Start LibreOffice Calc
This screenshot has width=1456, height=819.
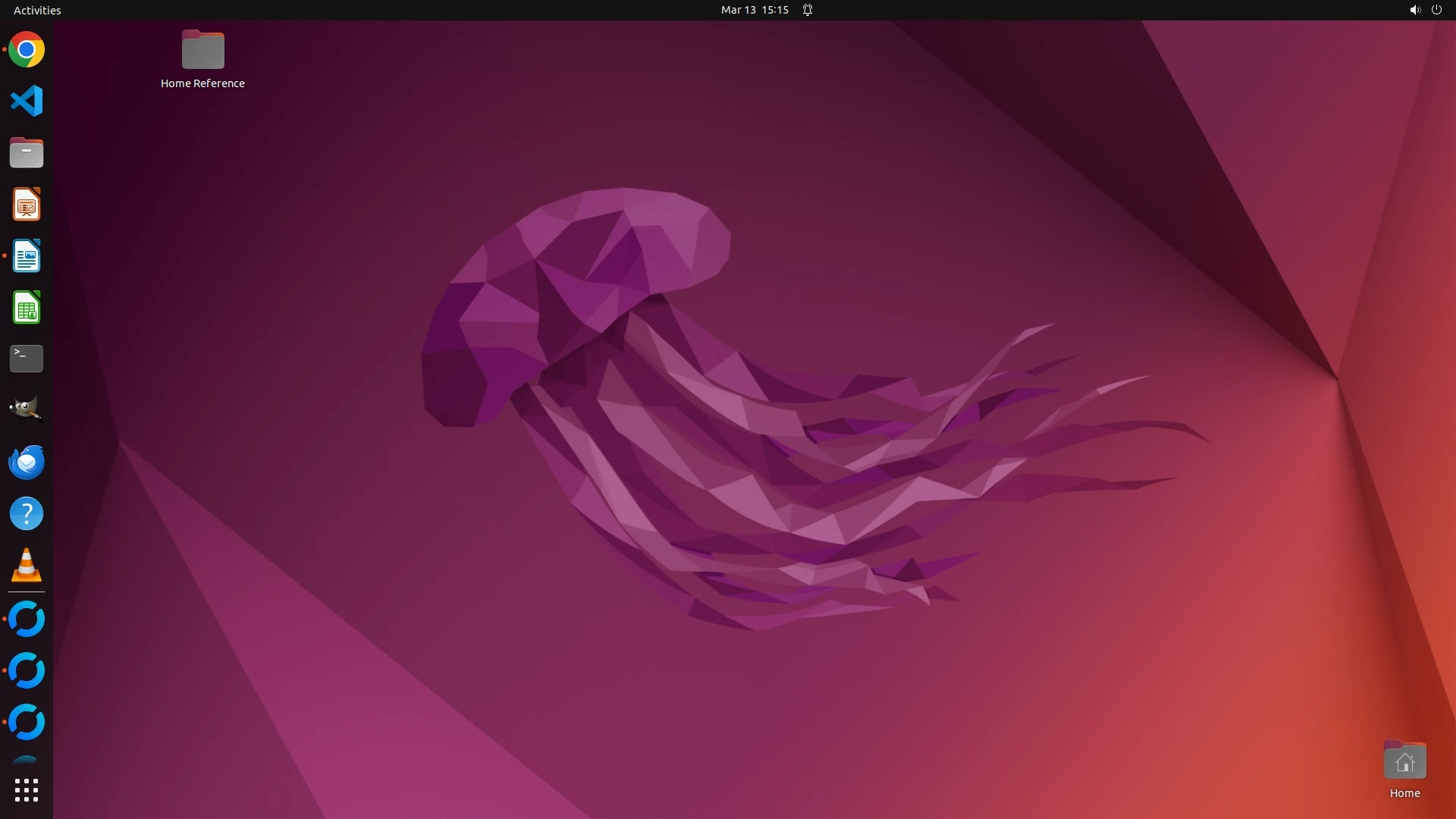[x=27, y=308]
